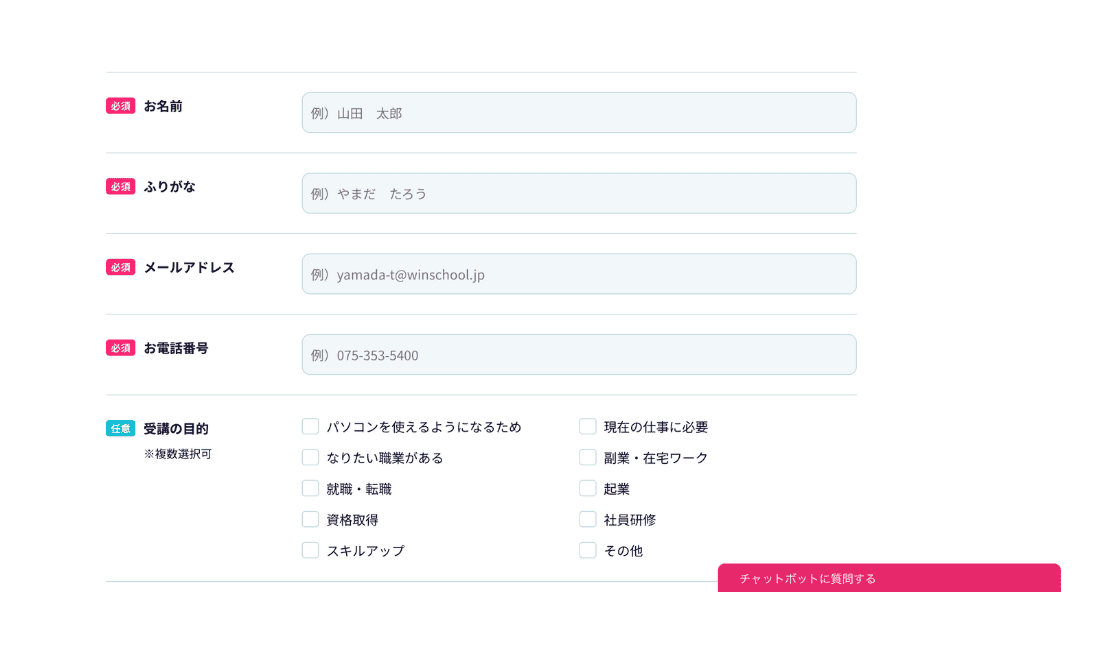This screenshot has height=654, width=1120.
Task: Toggle the スキルアップ checkbox
Action: (x=311, y=551)
